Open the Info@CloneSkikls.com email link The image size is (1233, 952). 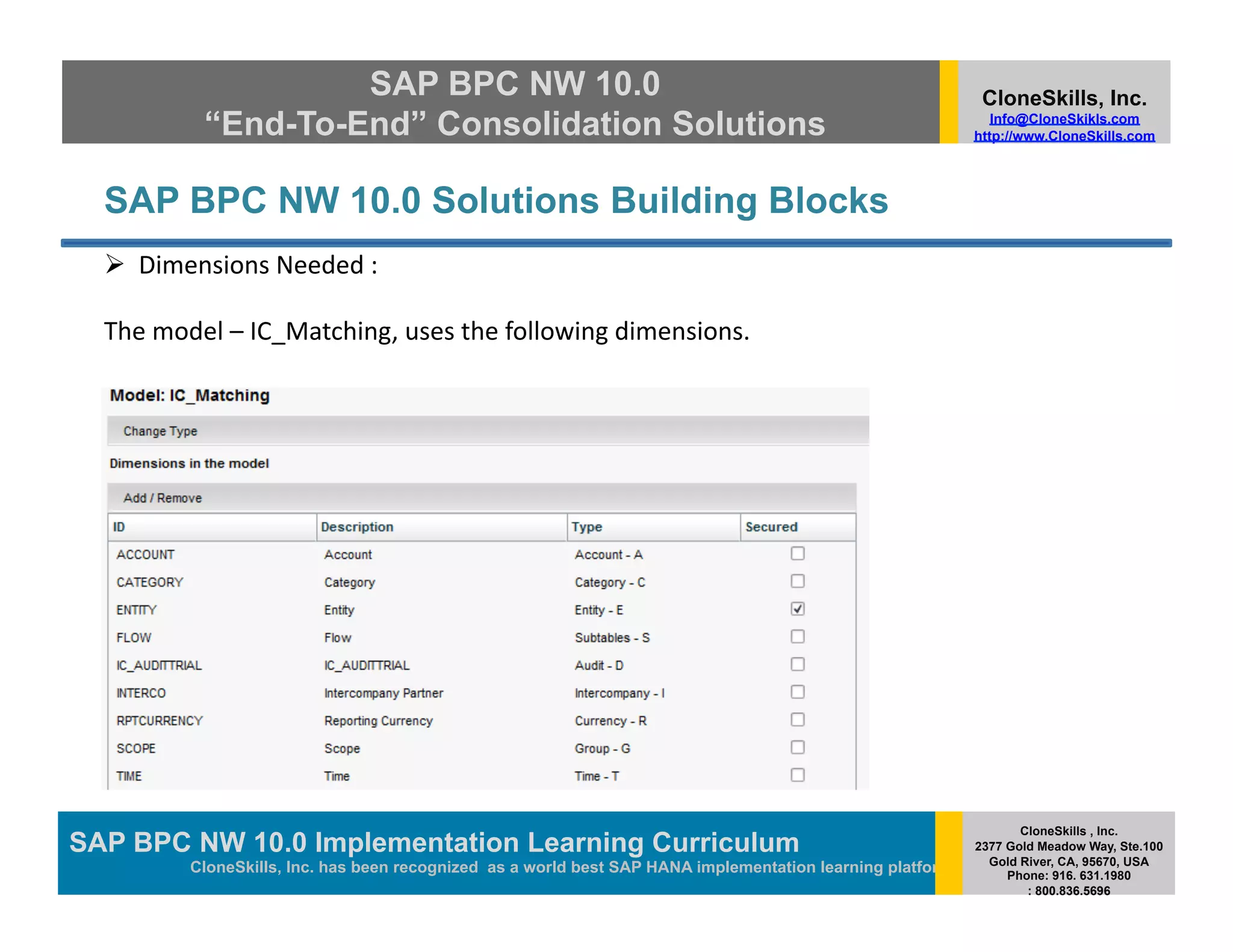[1064, 119]
